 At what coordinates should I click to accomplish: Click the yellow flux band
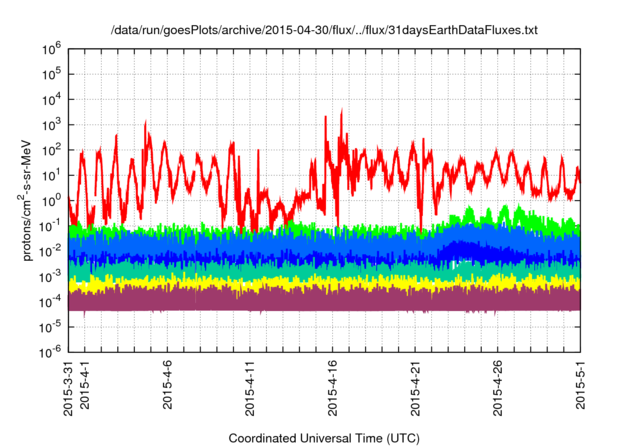point(324,283)
